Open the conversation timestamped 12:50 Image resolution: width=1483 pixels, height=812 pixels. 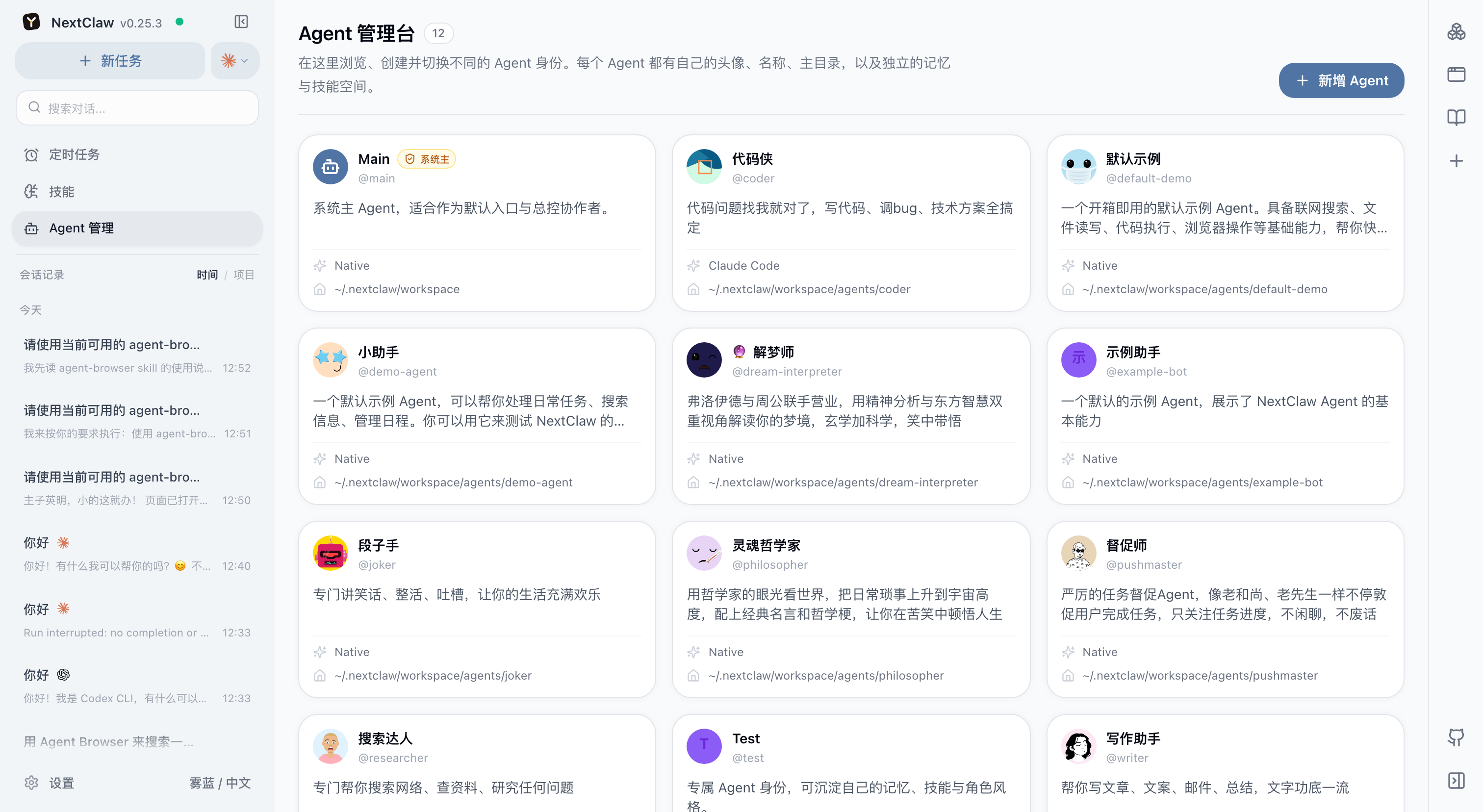point(137,488)
